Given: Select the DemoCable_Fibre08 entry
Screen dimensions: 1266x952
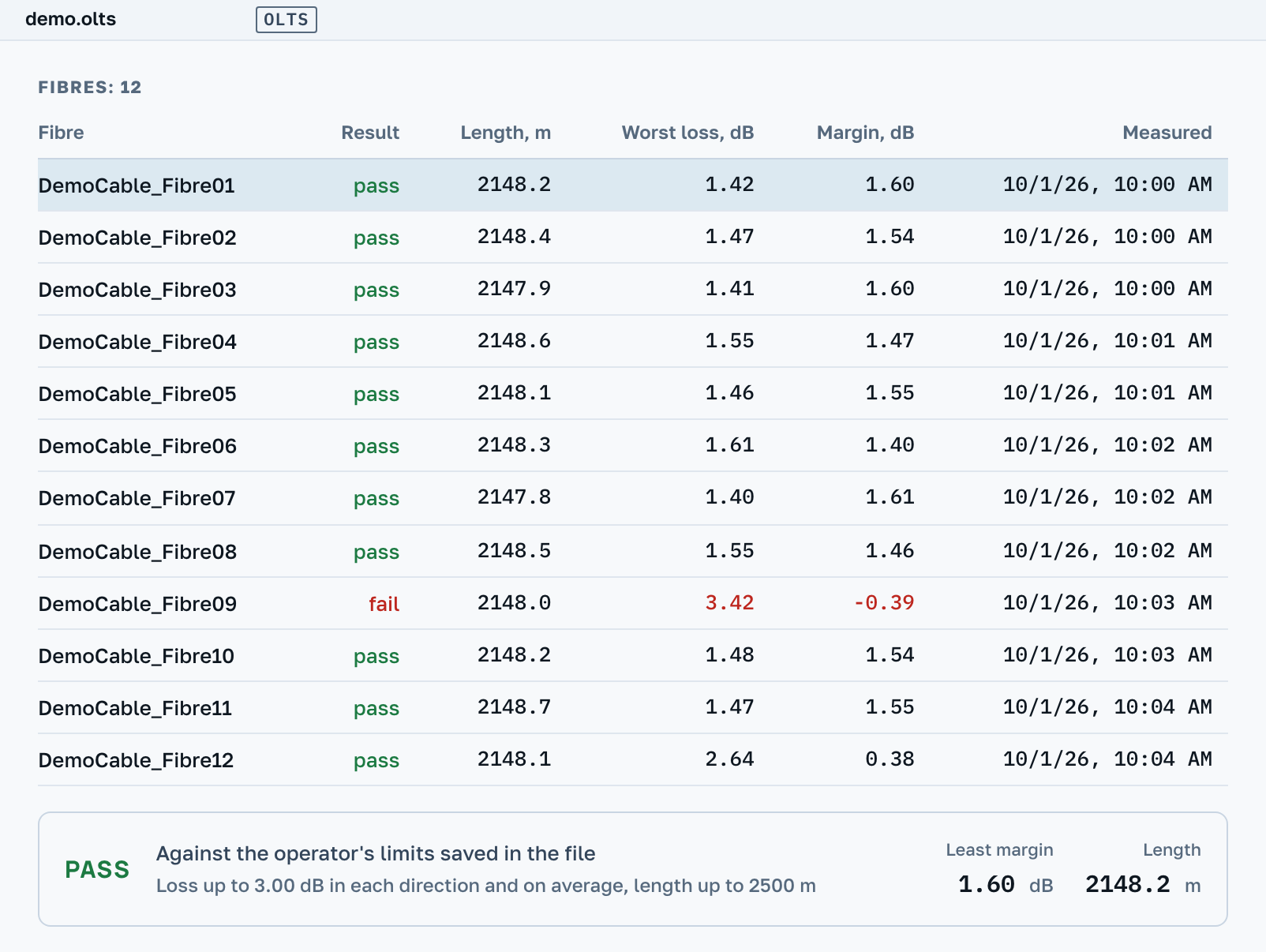Looking at the screenshot, I should click(x=632, y=551).
